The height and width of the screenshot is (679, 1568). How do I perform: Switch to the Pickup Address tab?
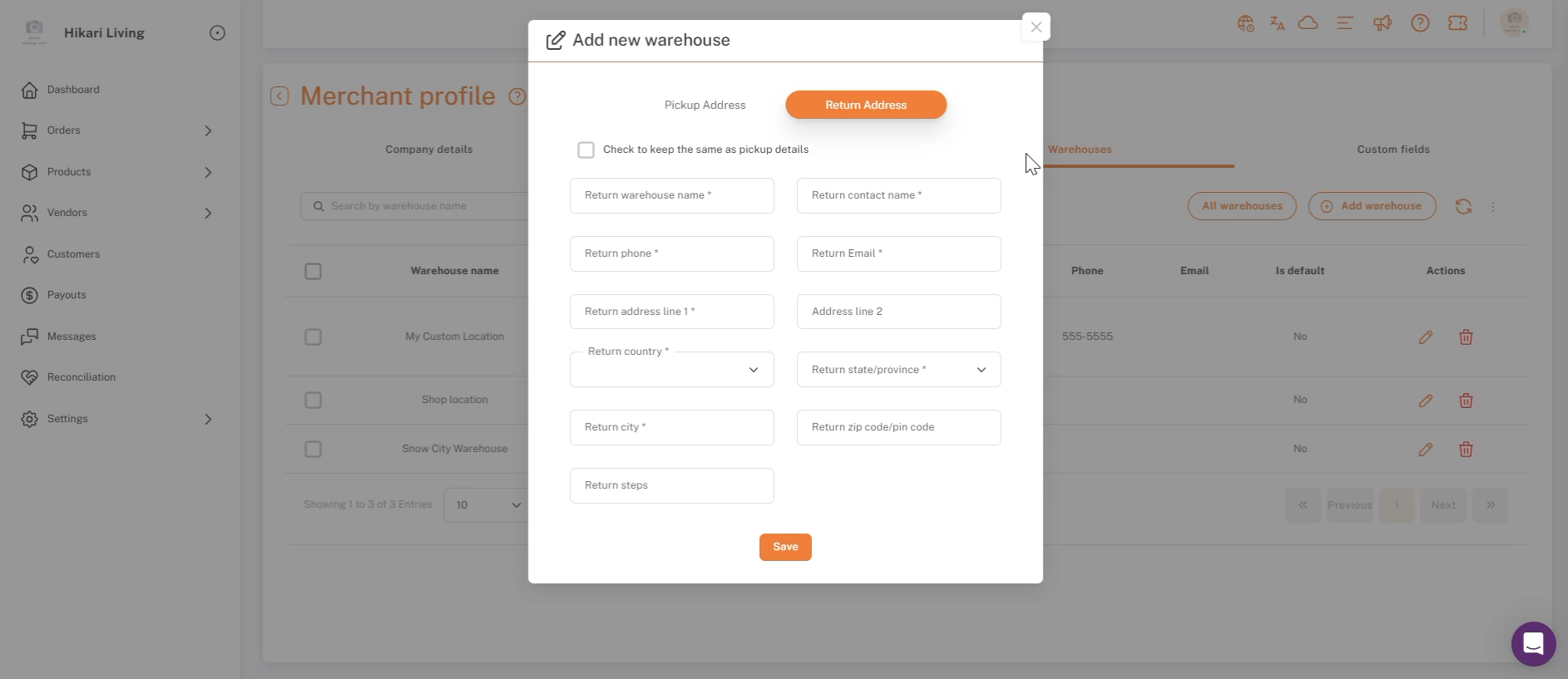pyautogui.click(x=705, y=105)
